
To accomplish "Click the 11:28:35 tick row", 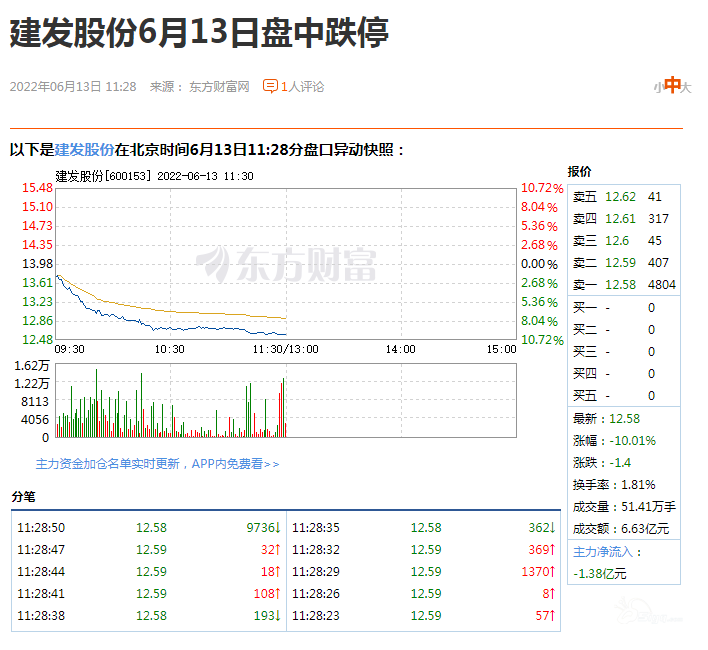I will (423, 528).
